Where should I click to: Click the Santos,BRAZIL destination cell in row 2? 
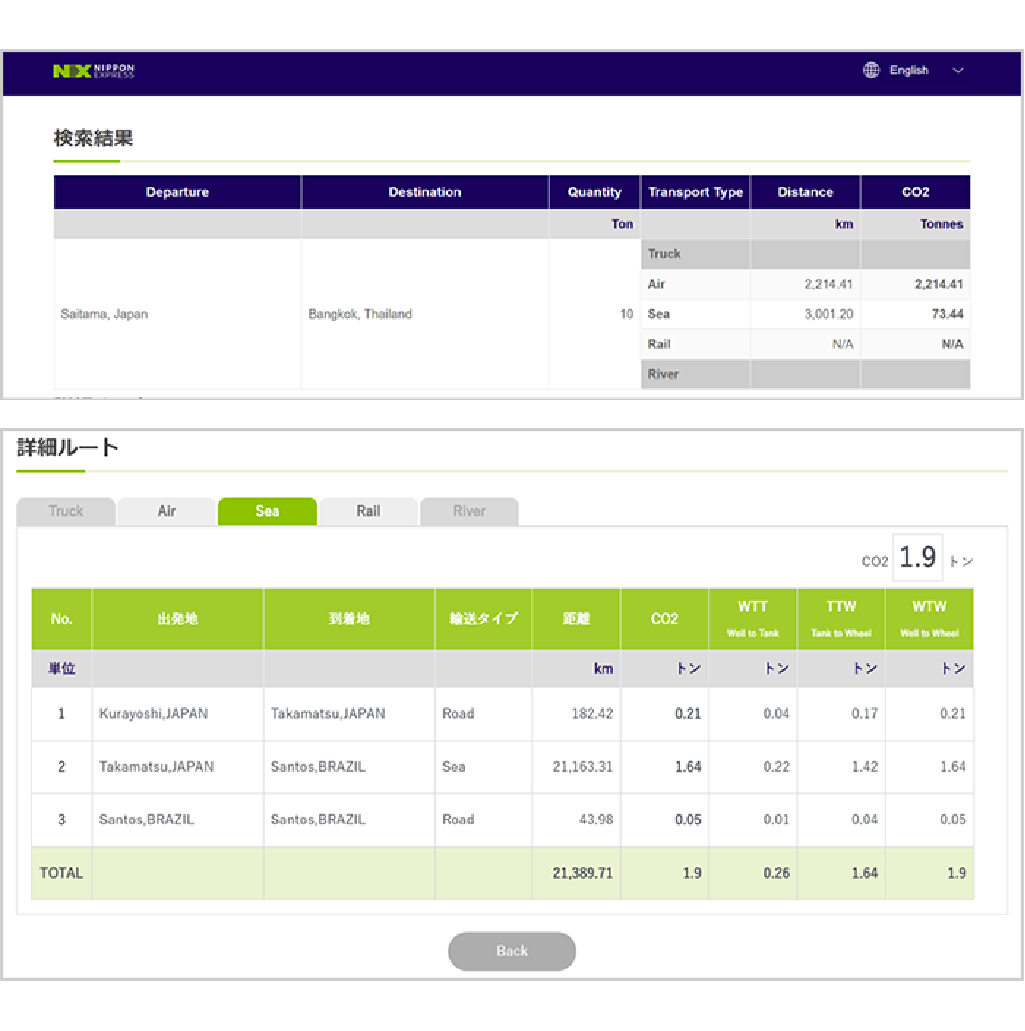[x=349, y=767]
